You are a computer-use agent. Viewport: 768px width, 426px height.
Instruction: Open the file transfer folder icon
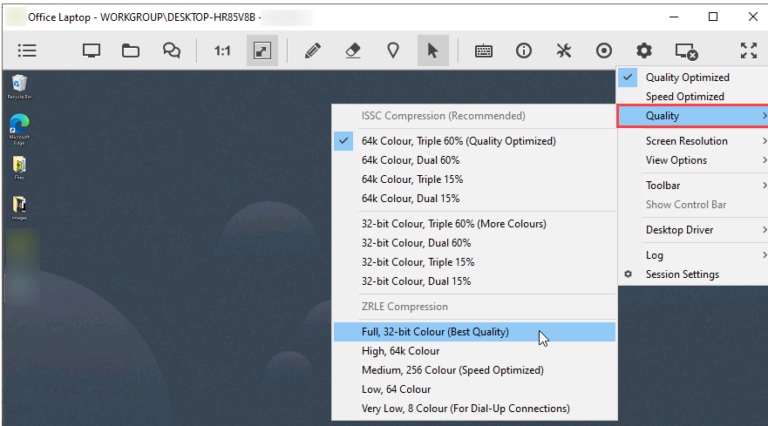click(x=131, y=50)
